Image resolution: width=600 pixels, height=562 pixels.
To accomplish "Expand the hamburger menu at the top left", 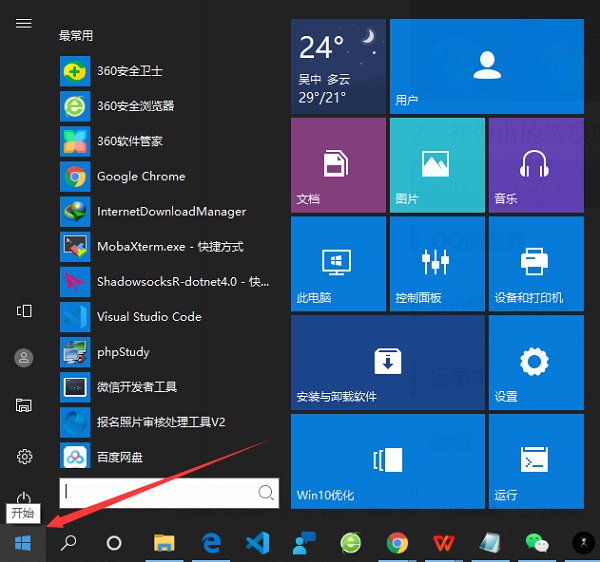I will pyautogui.click(x=24, y=23).
